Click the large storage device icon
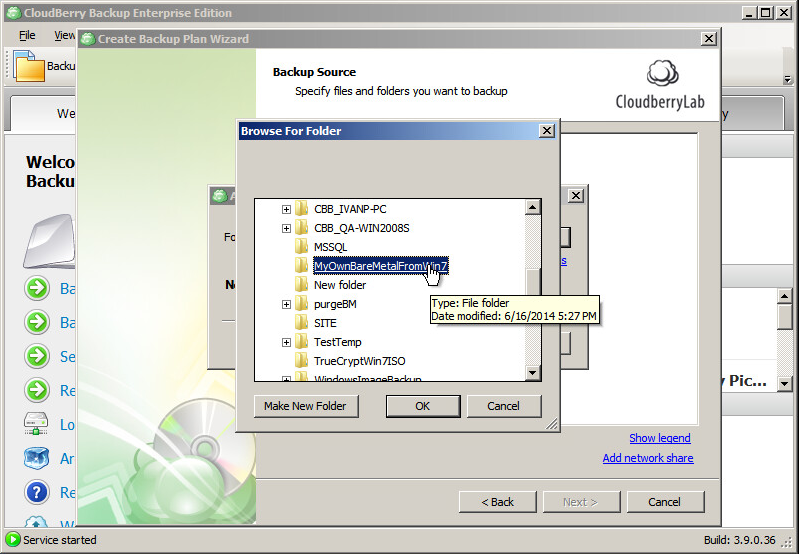 [50, 241]
